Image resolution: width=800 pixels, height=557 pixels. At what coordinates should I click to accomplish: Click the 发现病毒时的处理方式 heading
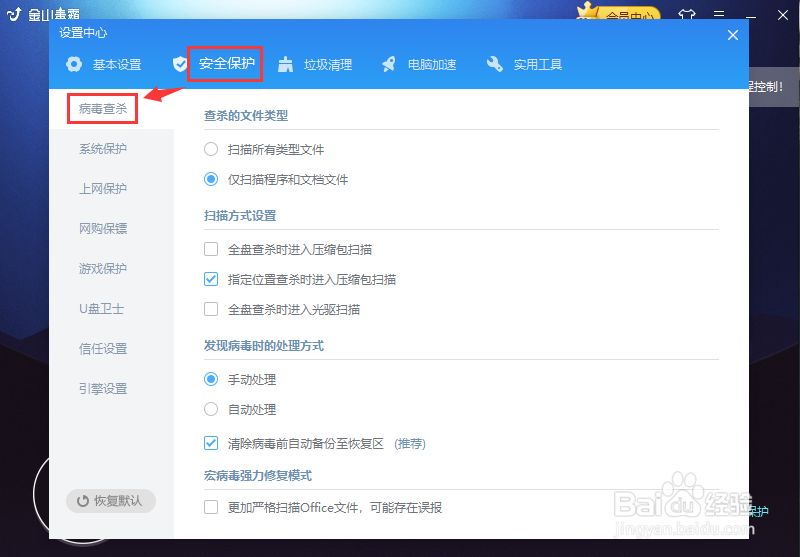pos(264,346)
